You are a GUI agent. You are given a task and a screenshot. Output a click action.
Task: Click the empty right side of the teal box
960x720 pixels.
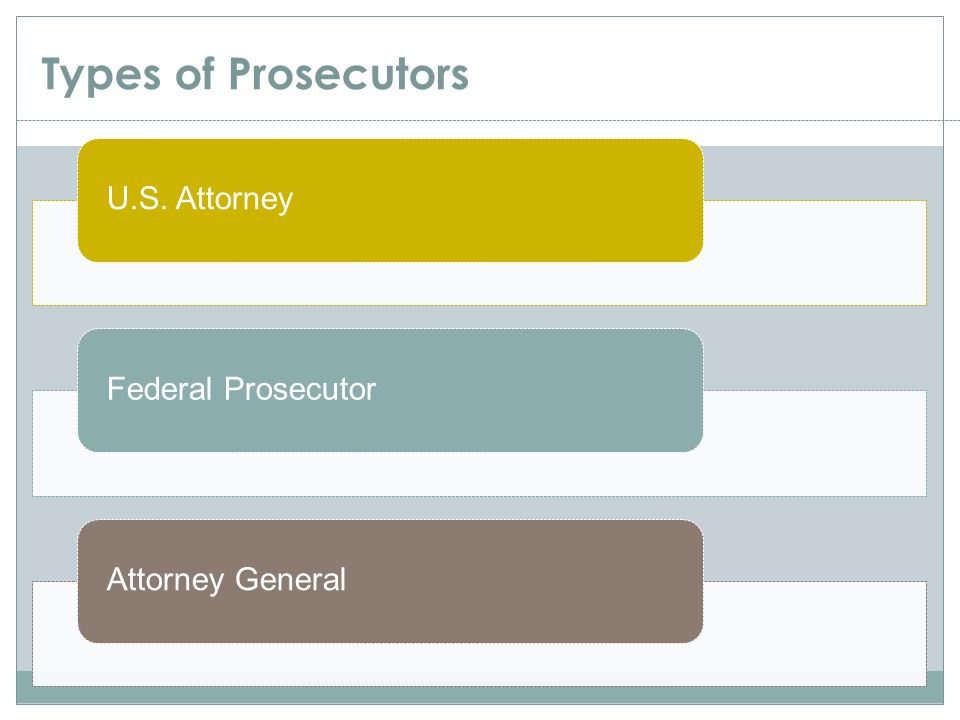point(539,391)
